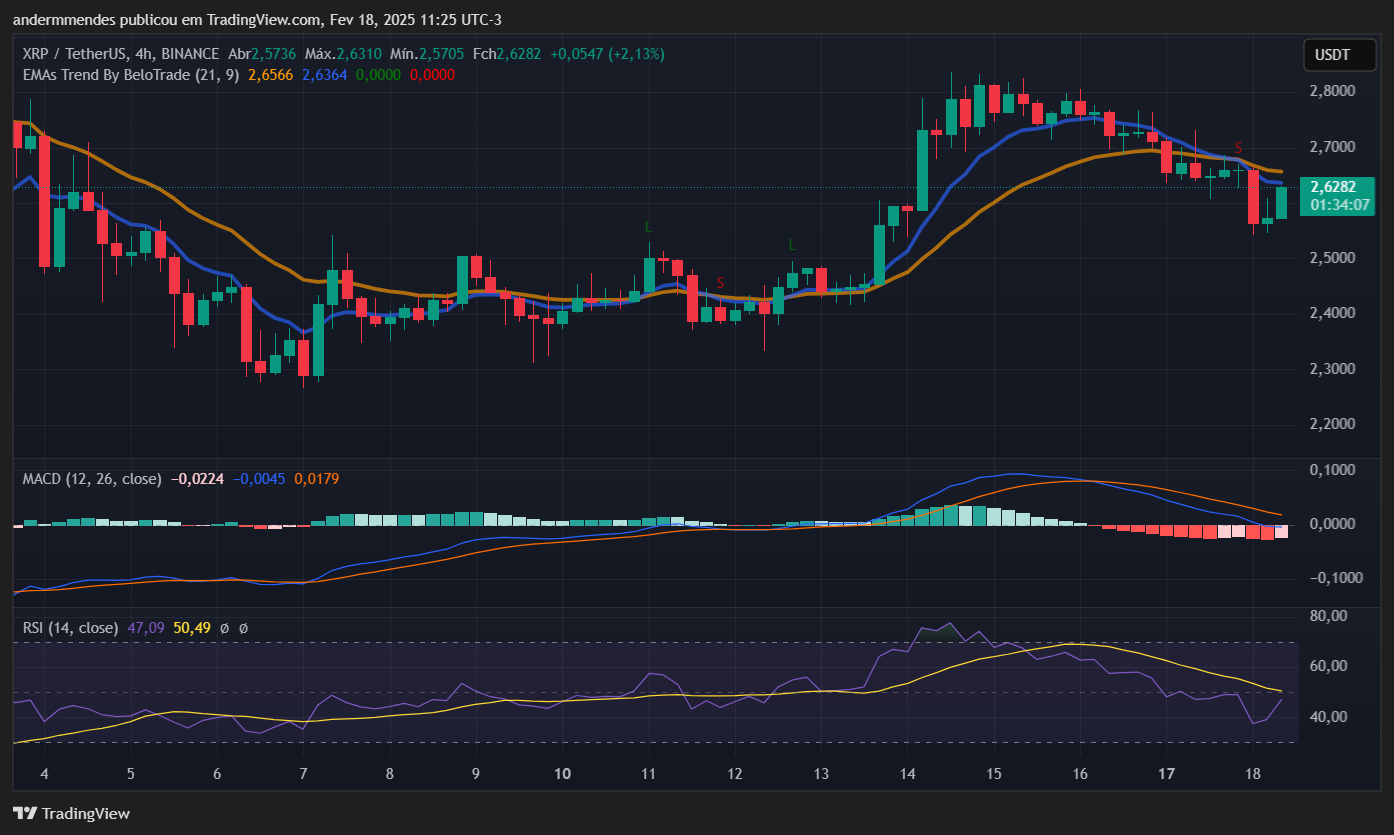Image resolution: width=1394 pixels, height=835 pixels.
Task: Click the high price Máx 2,6310
Action: pos(344,53)
